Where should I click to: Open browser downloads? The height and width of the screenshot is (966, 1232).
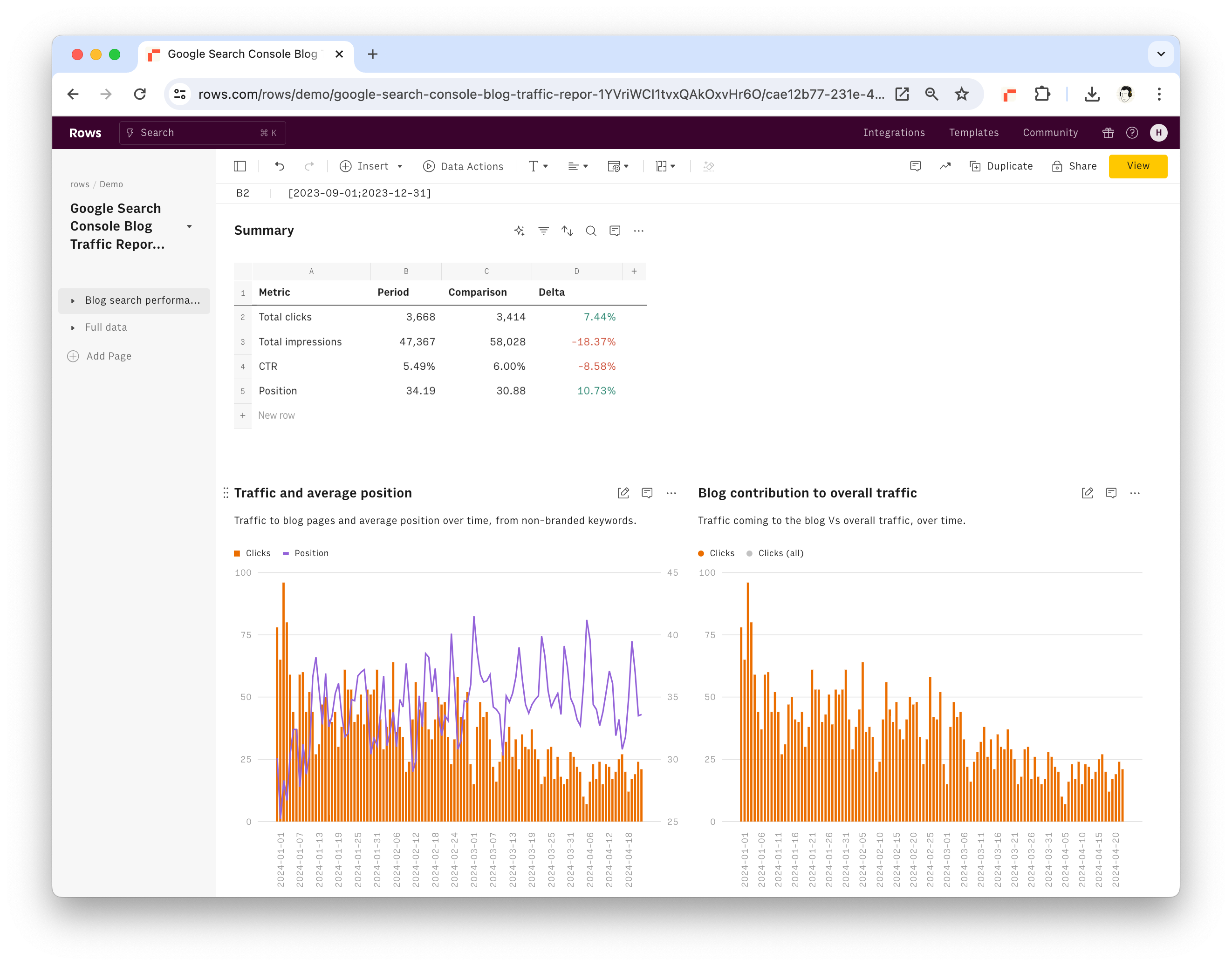(1092, 94)
